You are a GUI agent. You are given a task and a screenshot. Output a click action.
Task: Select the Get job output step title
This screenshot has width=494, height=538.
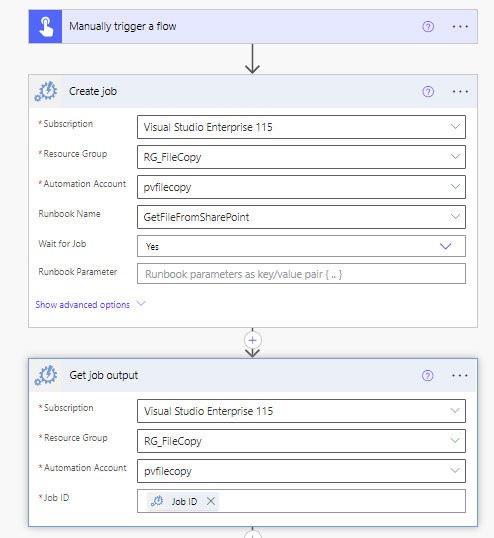(104, 375)
